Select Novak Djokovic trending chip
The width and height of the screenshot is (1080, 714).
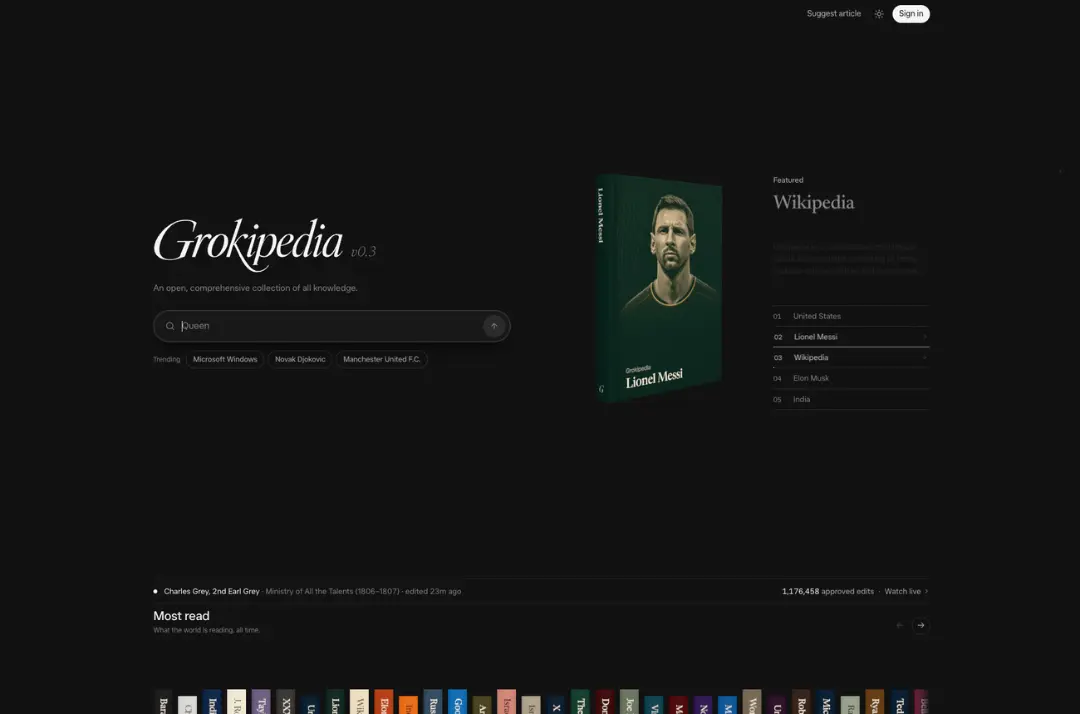click(x=300, y=359)
